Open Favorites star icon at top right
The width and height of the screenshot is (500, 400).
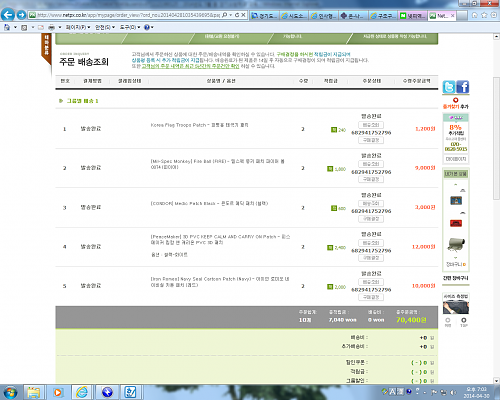tap(484, 15)
